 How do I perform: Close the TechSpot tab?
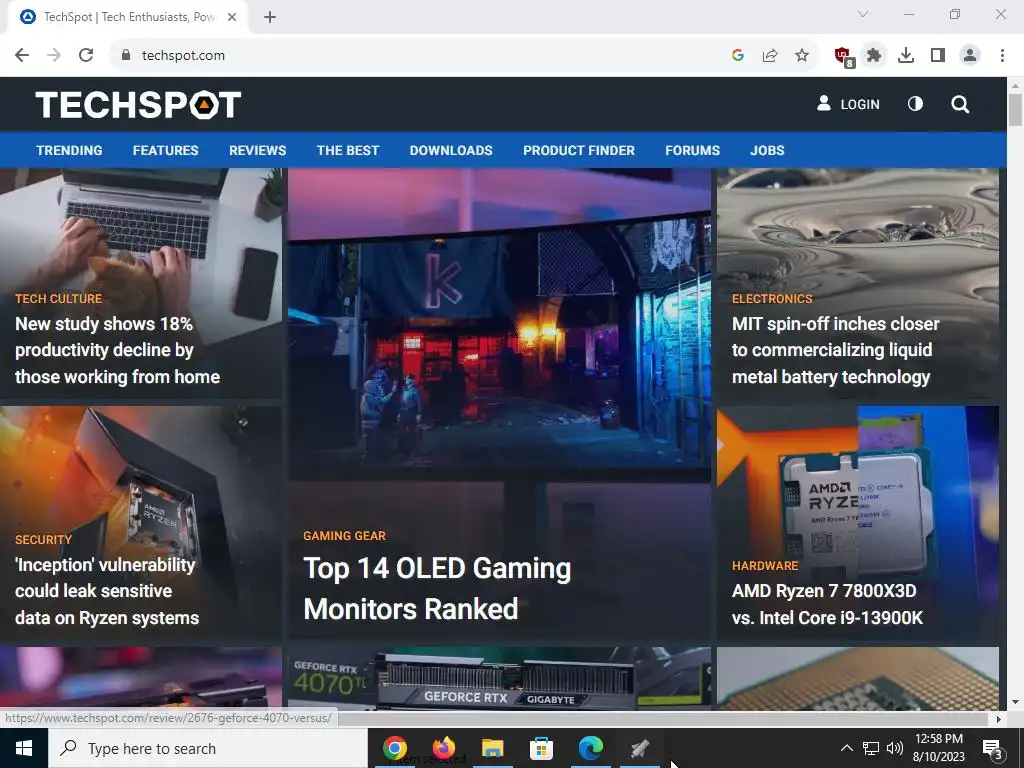232,18
